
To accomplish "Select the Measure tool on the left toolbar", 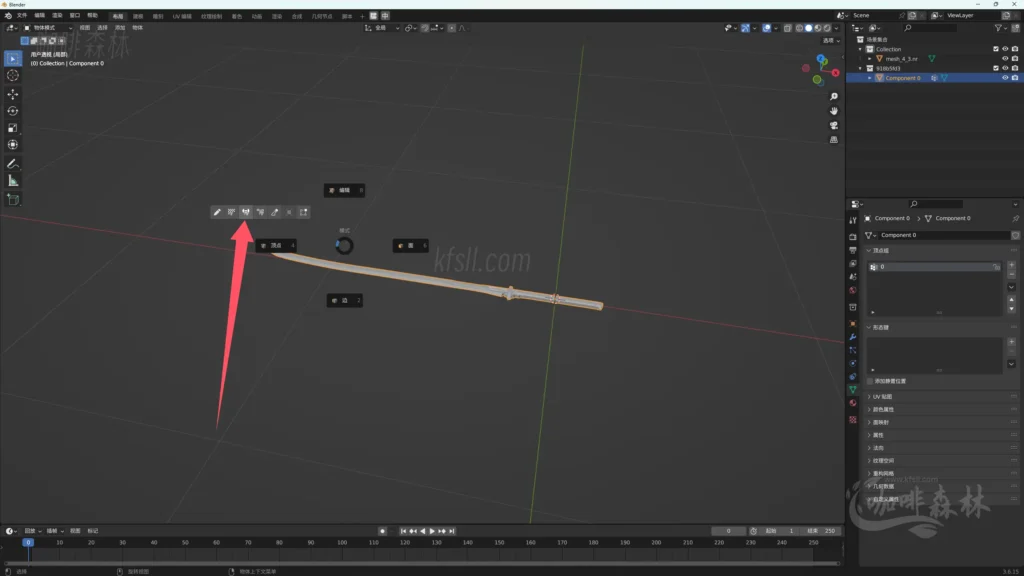I will [12, 180].
